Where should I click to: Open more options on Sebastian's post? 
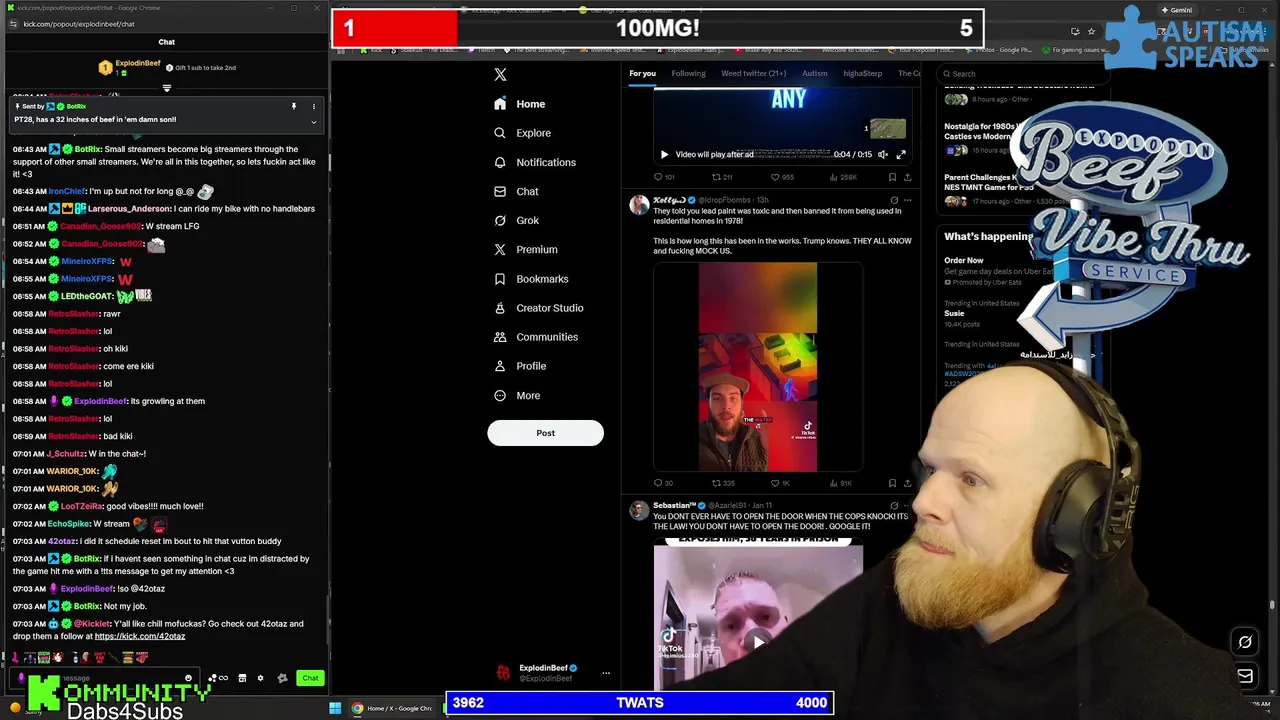pyautogui.click(x=907, y=506)
